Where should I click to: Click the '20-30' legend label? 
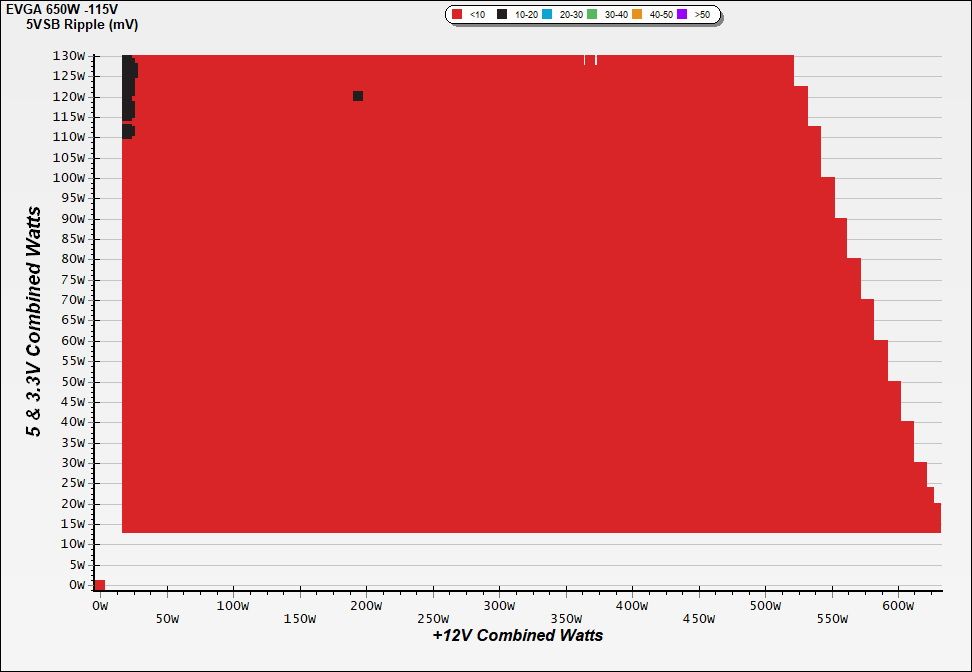click(571, 14)
